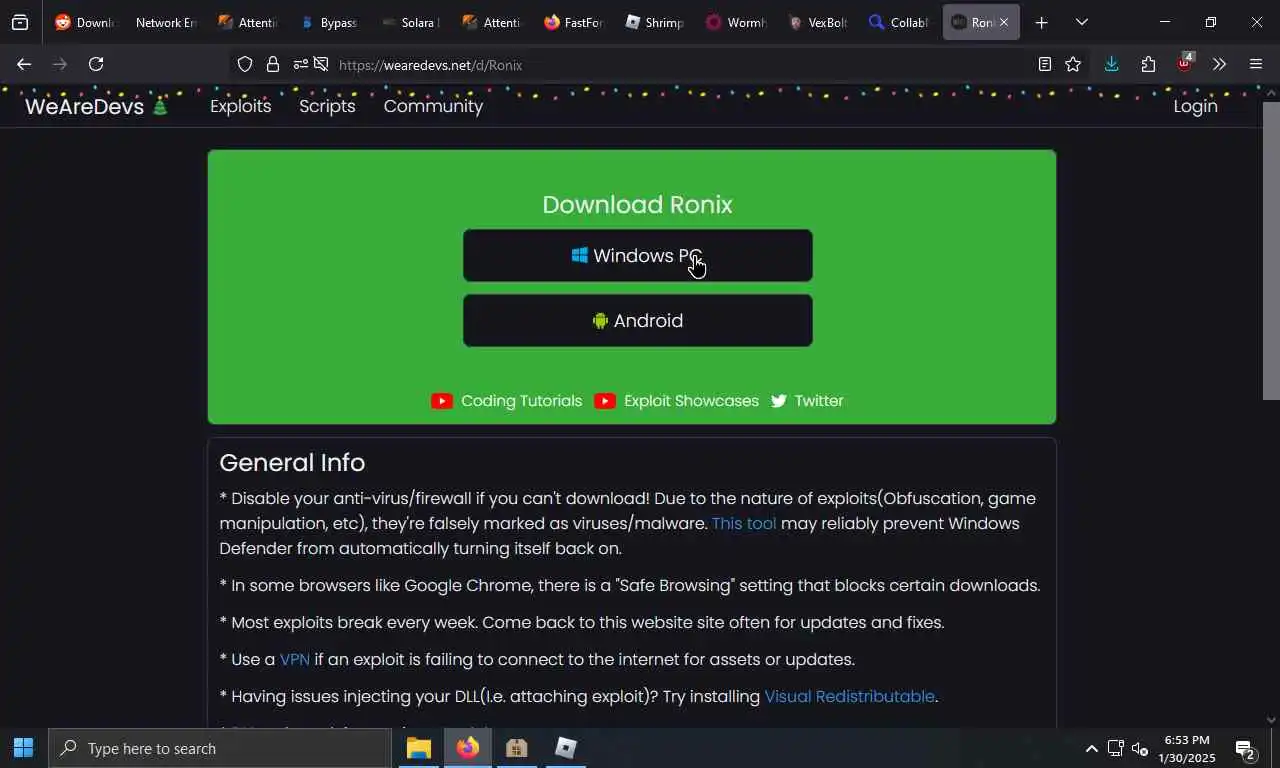This screenshot has height=768, width=1280.
Task: Open the Roblox taskbar icon
Action: [x=565, y=748]
